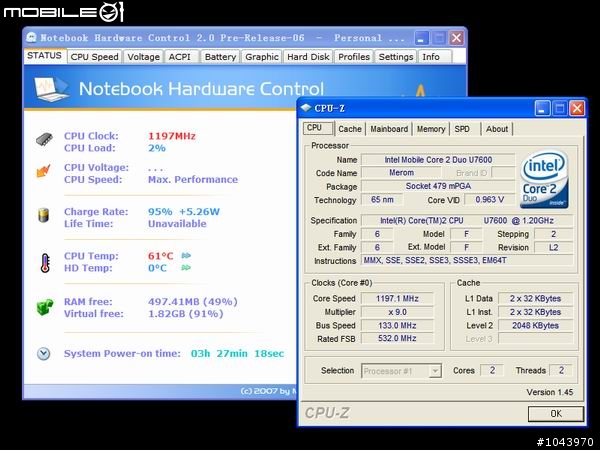600x450 pixels.
Task: Click the Notebook Hardware Control title bar icon
Action: click(x=31, y=38)
